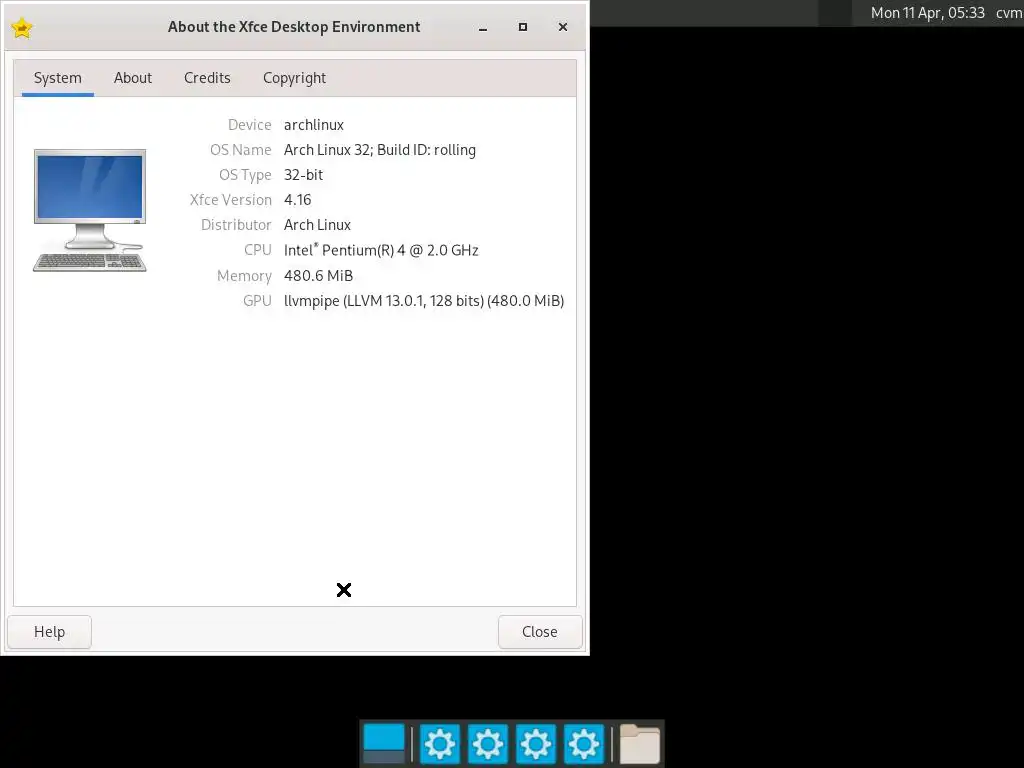Image resolution: width=1024 pixels, height=768 pixels.
Task: Click the Distributor value 'Arch Linux'
Action: [317, 225]
